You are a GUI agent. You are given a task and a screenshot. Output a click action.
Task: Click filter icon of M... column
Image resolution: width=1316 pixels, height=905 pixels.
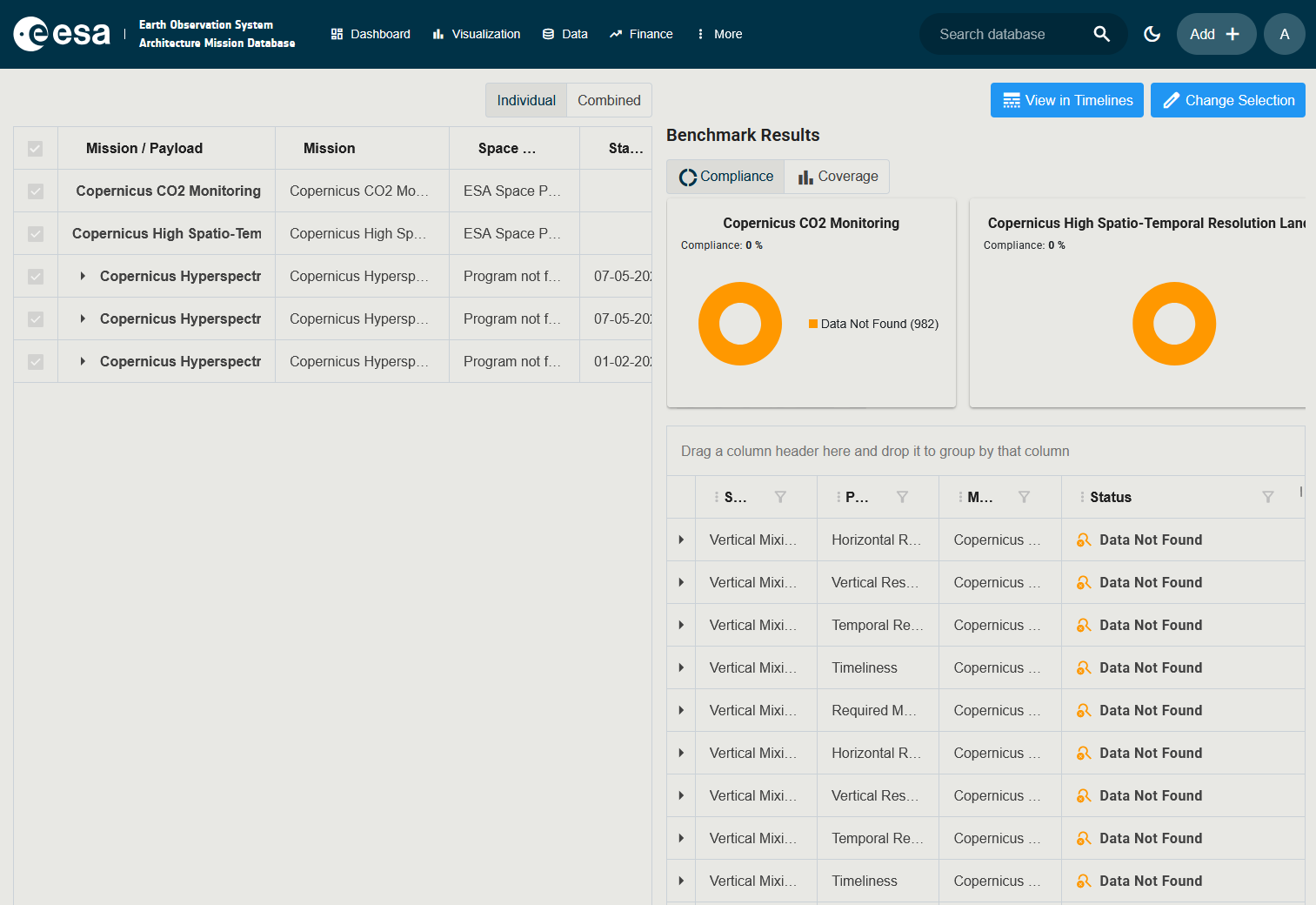(1024, 497)
